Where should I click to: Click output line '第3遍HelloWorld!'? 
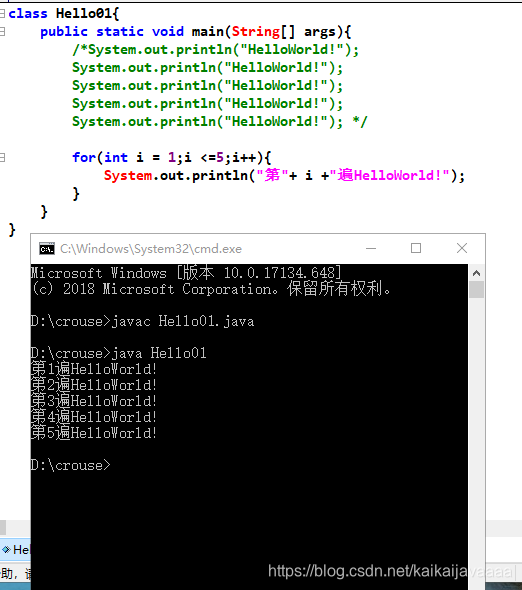tap(94, 401)
